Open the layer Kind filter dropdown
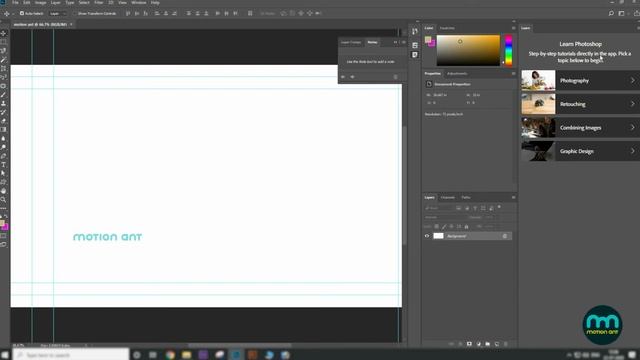Screen dimensions: 640x360 439,208
